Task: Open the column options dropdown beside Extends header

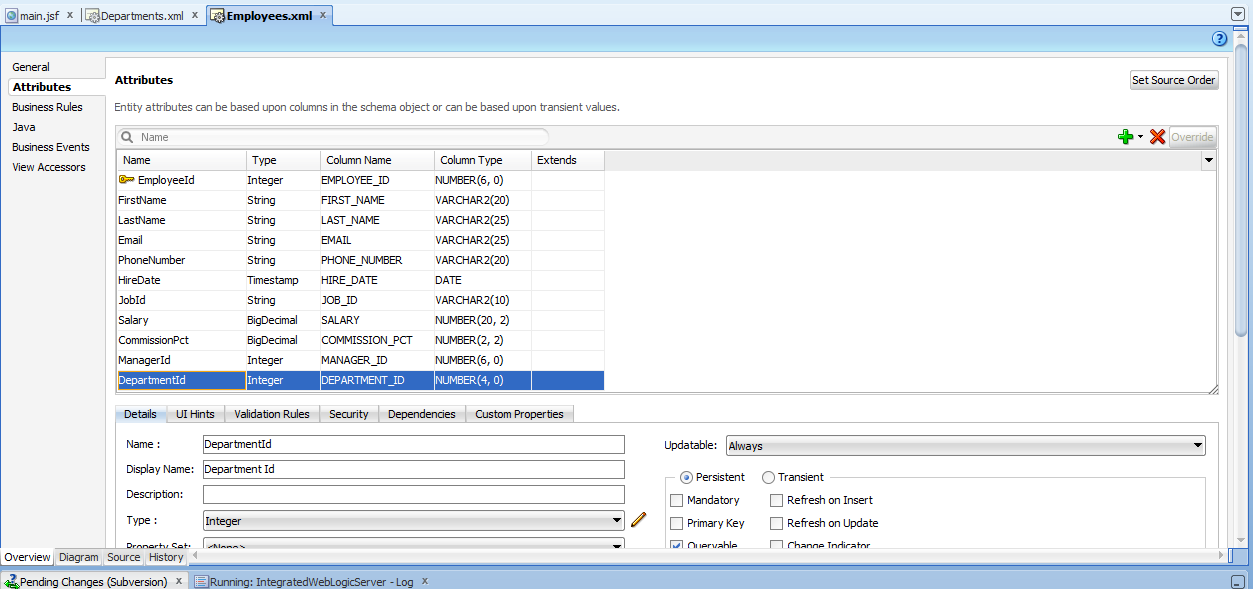Action: click(x=1209, y=160)
